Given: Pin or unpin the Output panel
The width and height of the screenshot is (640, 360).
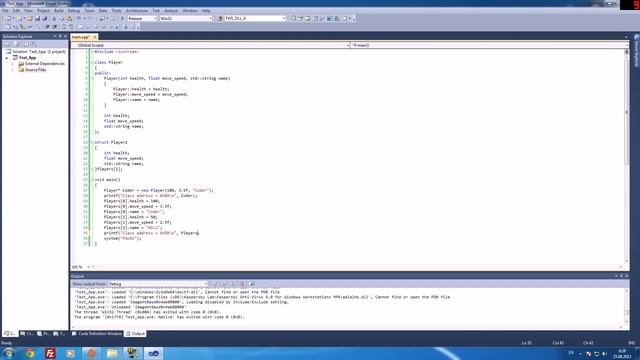Looking at the screenshot, I should pyautogui.click(x=621, y=276).
